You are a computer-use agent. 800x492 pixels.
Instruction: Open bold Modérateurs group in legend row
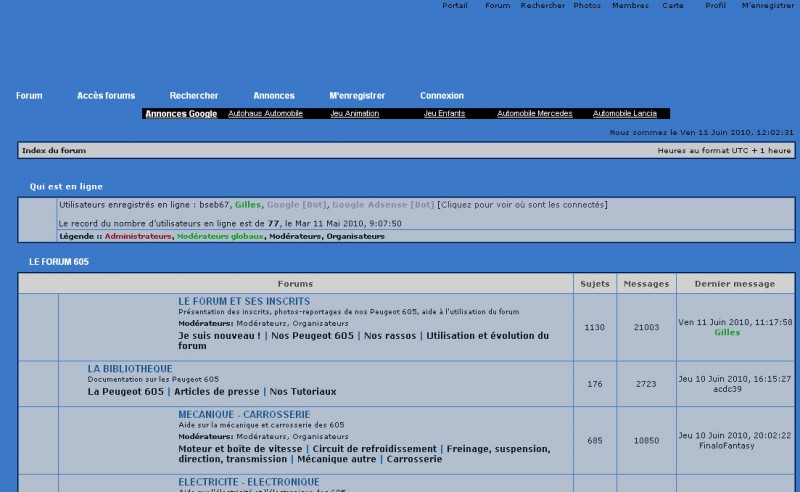point(295,236)
